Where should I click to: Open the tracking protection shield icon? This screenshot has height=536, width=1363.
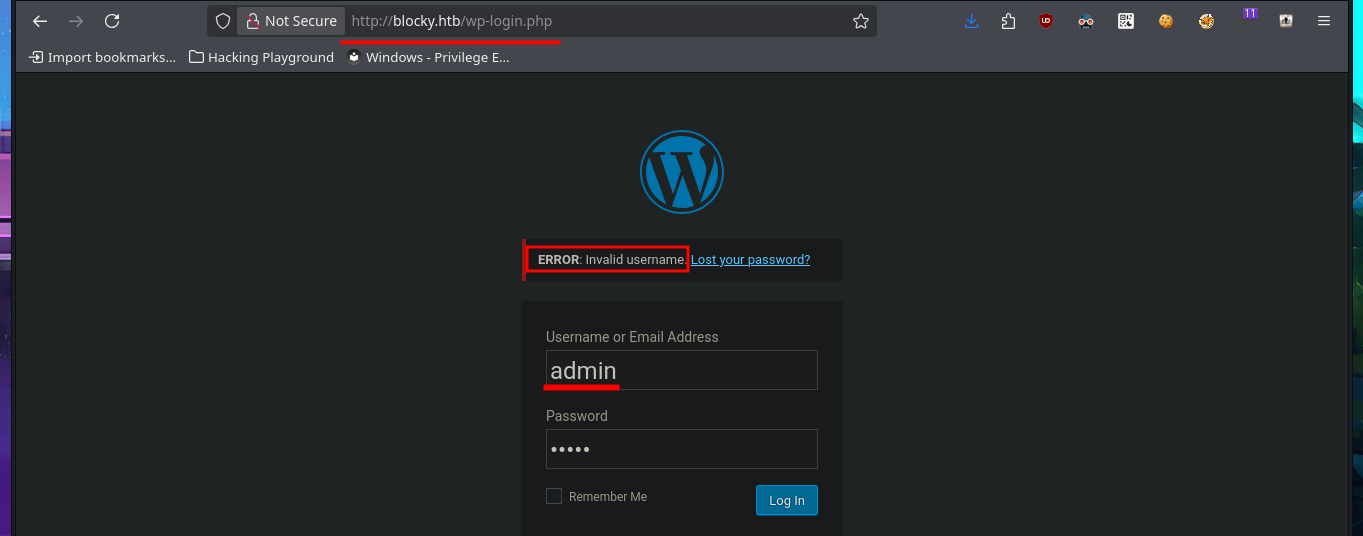[x=223, y=21]
